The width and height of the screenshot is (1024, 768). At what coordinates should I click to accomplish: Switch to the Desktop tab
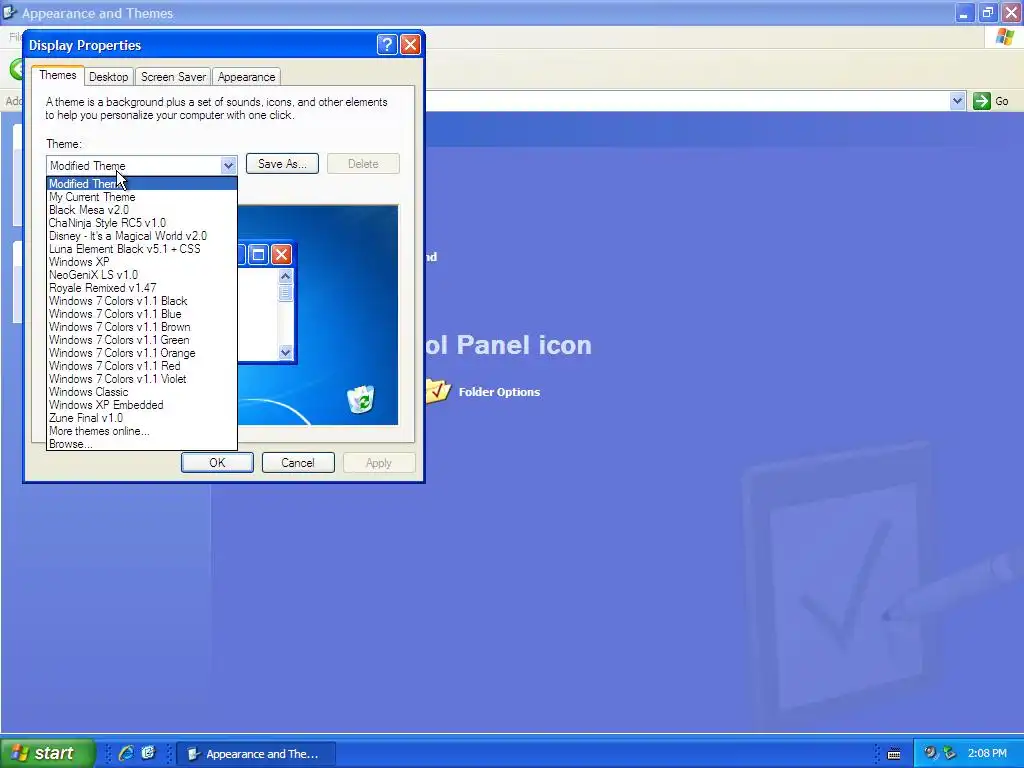108,76
